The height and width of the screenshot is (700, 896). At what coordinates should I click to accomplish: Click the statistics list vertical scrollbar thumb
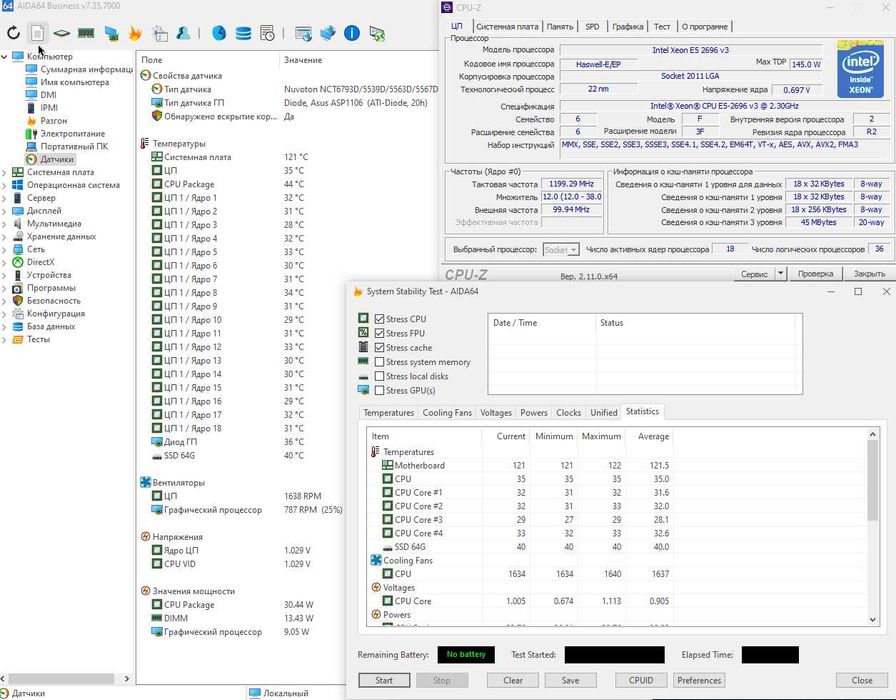point(872,480)
